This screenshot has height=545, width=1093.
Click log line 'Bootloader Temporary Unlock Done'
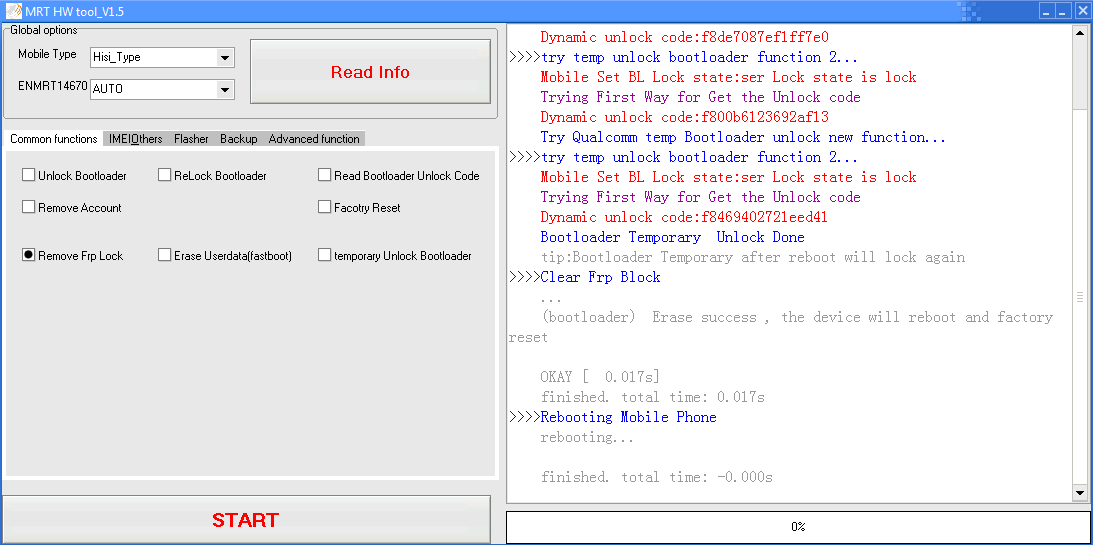[x=672, y=237]
